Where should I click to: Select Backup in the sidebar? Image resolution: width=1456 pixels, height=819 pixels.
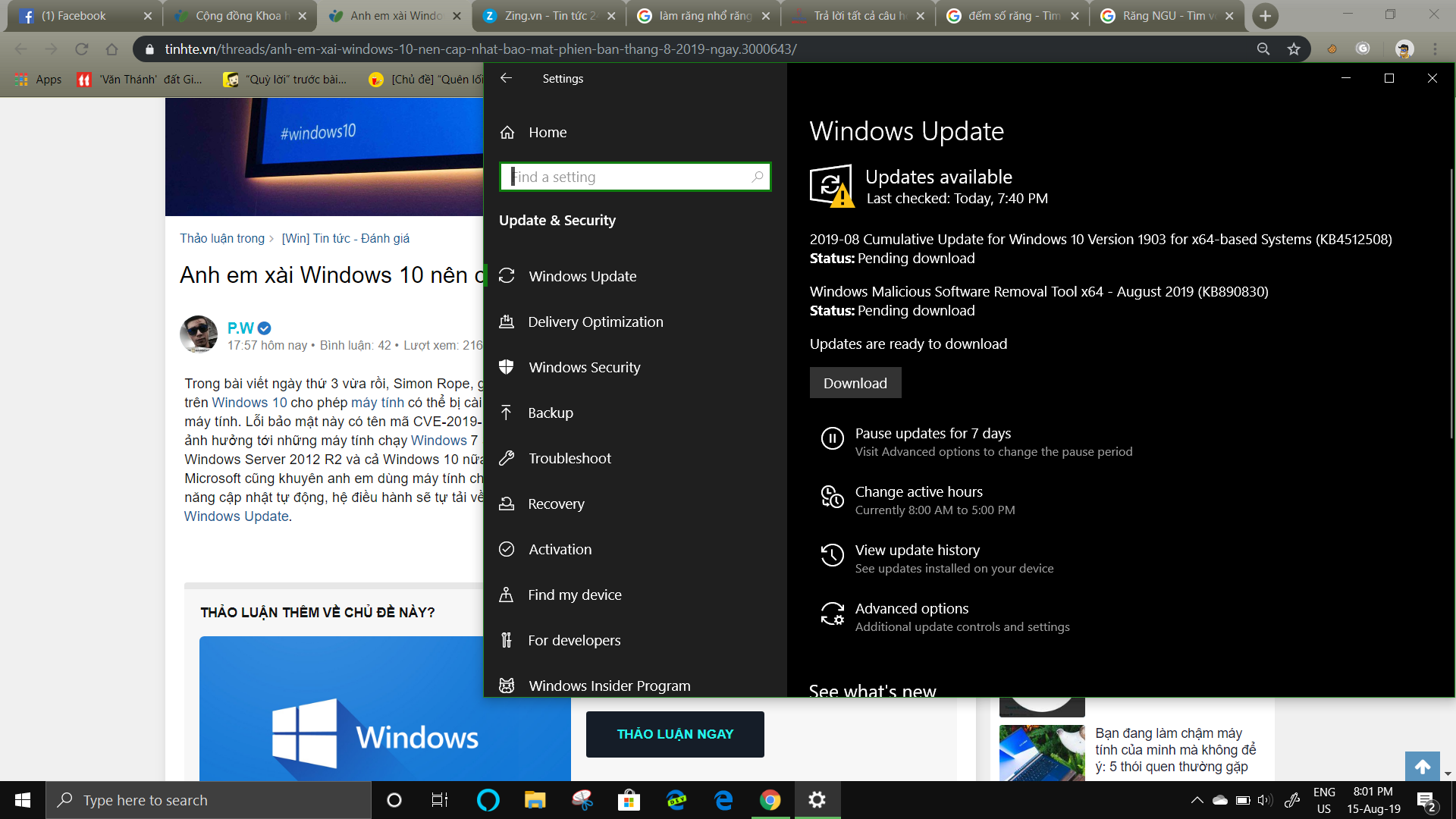pyautogui.click(x=551, y=413)
